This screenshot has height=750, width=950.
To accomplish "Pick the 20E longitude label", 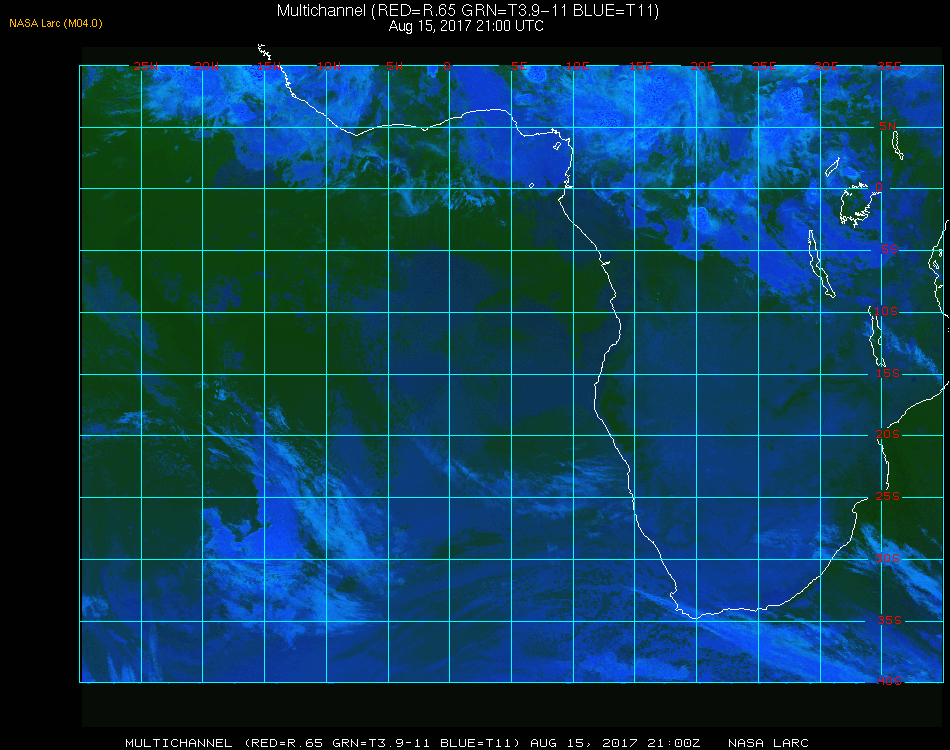I will (x=703, y=66).
